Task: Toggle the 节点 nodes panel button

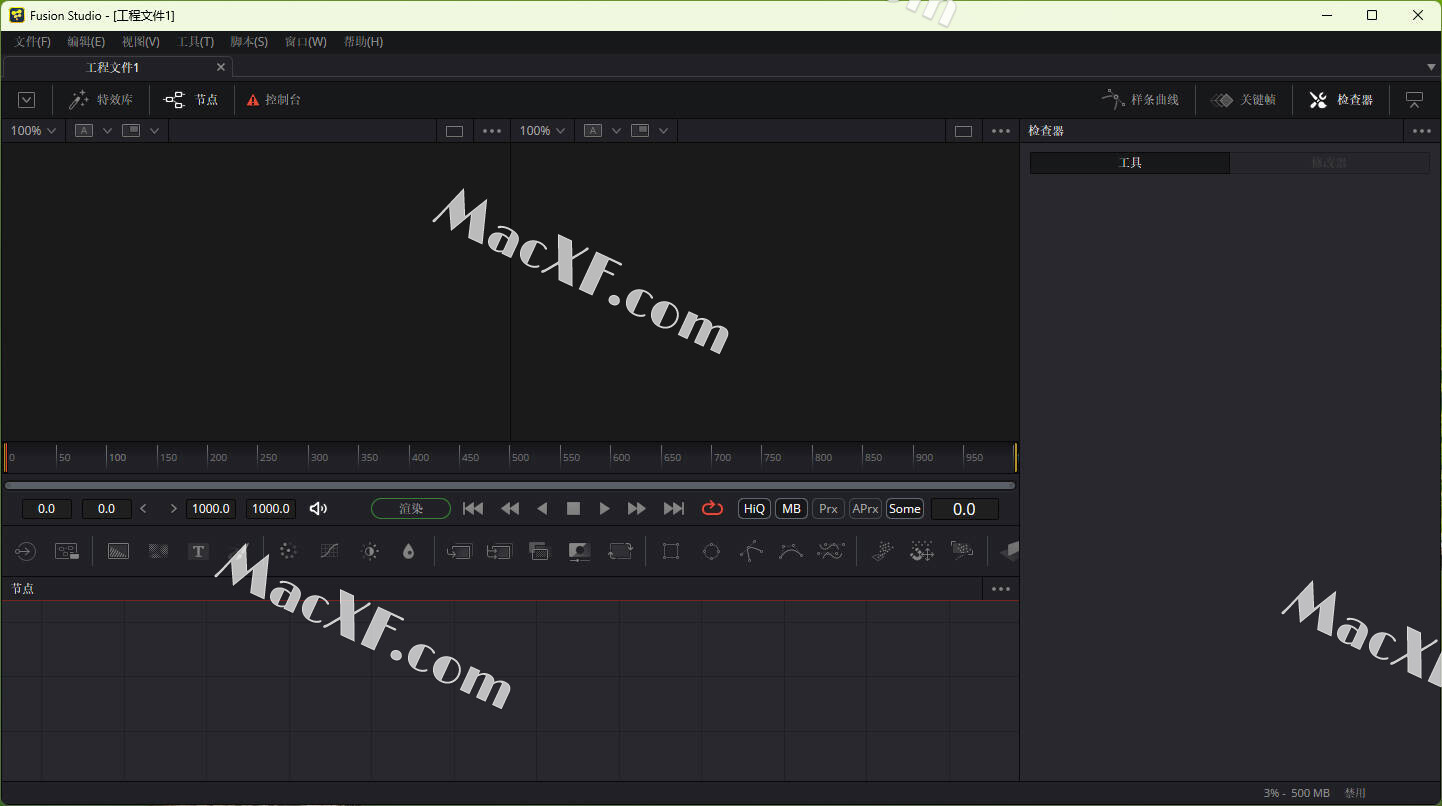Action: (191, 100)
